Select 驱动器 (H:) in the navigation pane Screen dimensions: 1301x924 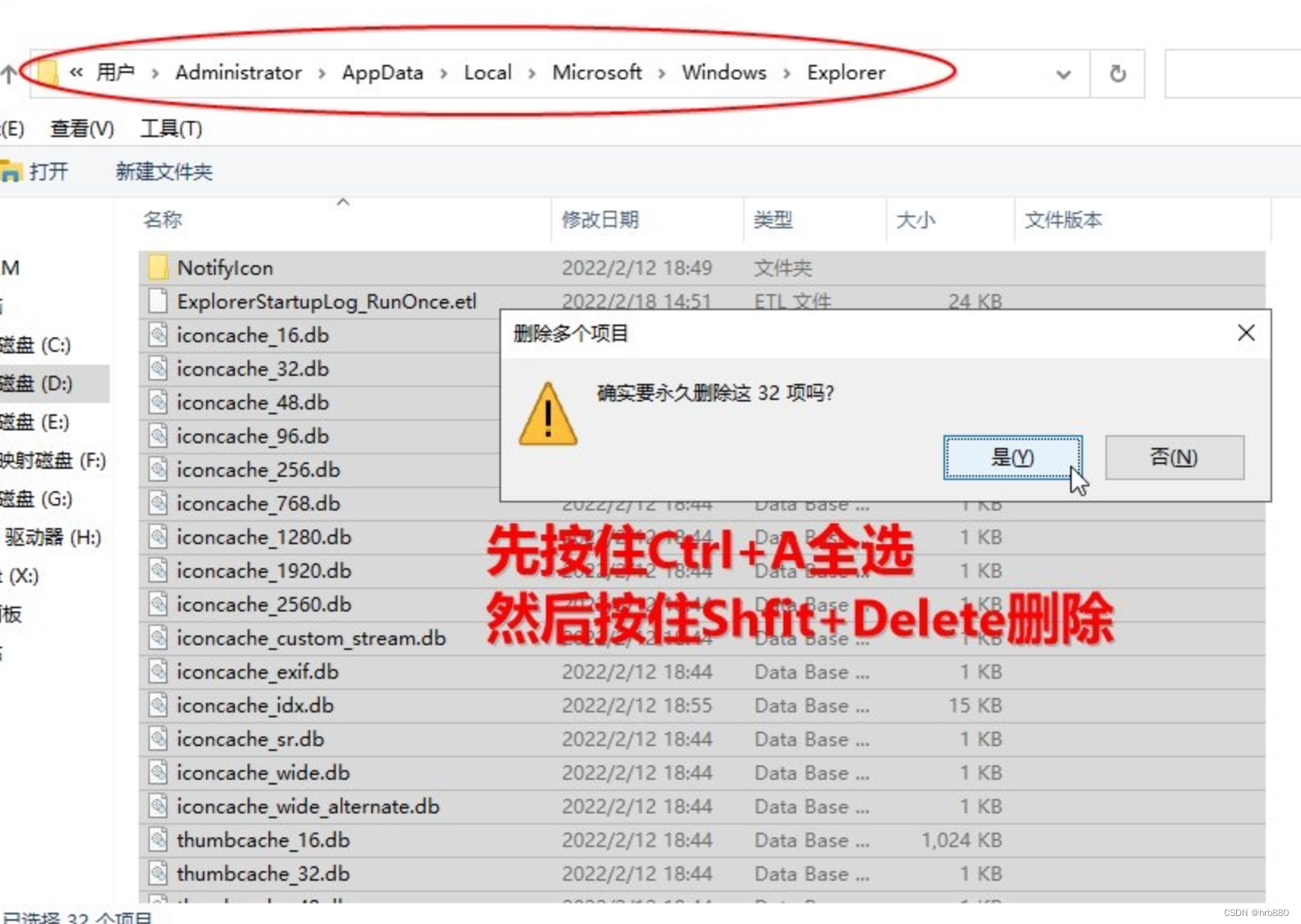point(53,538)
